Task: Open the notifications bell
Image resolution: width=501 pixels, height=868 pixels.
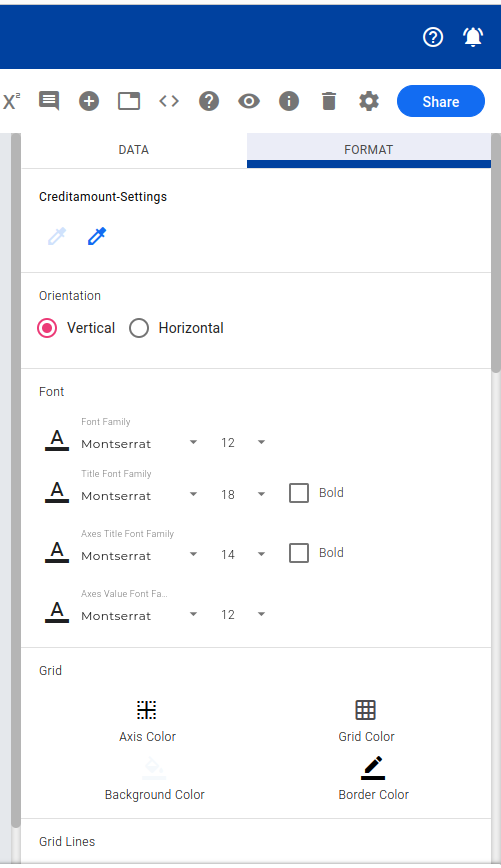Action: coord(473,37)
